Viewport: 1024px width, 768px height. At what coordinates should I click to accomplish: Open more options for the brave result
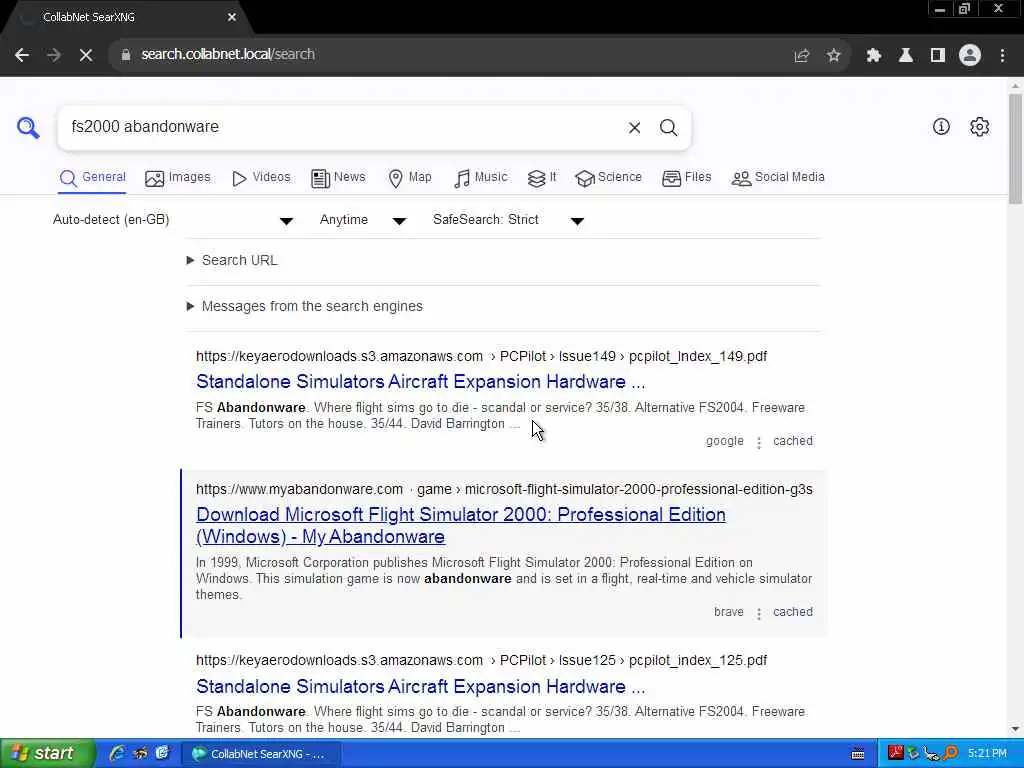point(758,614)
